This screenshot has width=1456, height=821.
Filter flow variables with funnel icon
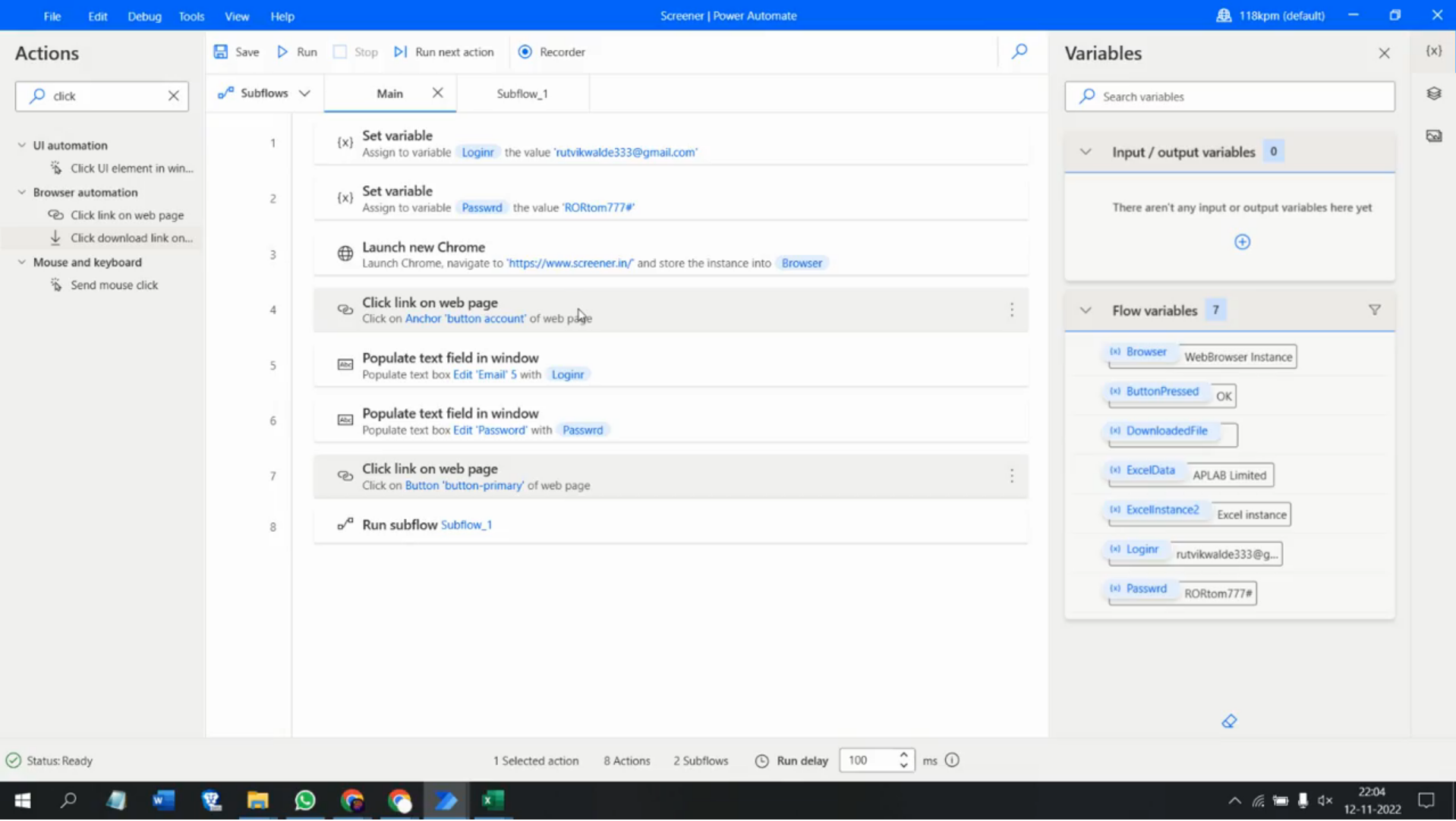pyautogui.click(x=1374, y=310)
